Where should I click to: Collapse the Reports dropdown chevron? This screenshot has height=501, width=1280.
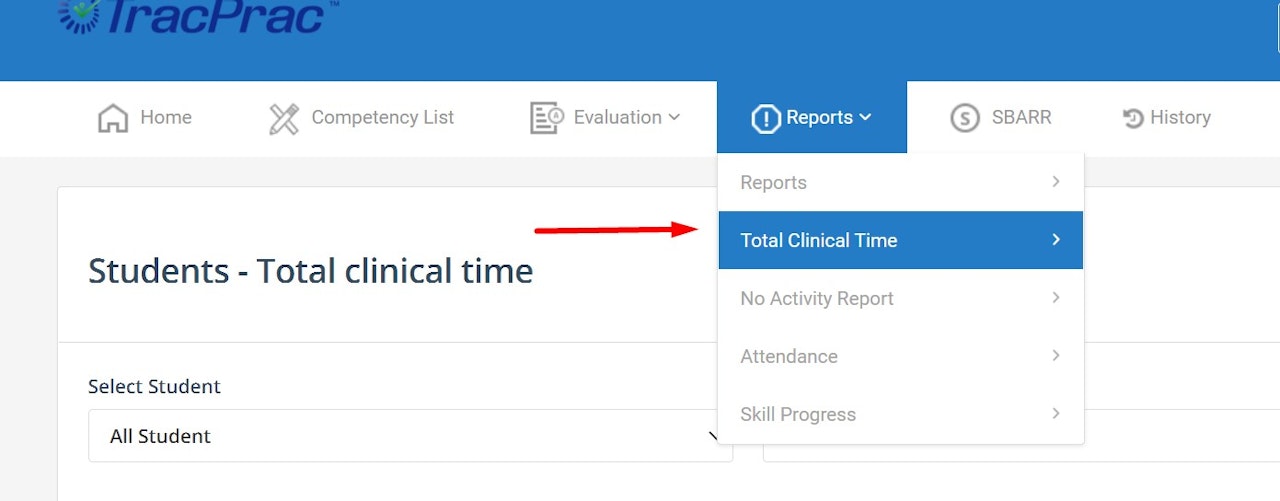coord(865,117)
